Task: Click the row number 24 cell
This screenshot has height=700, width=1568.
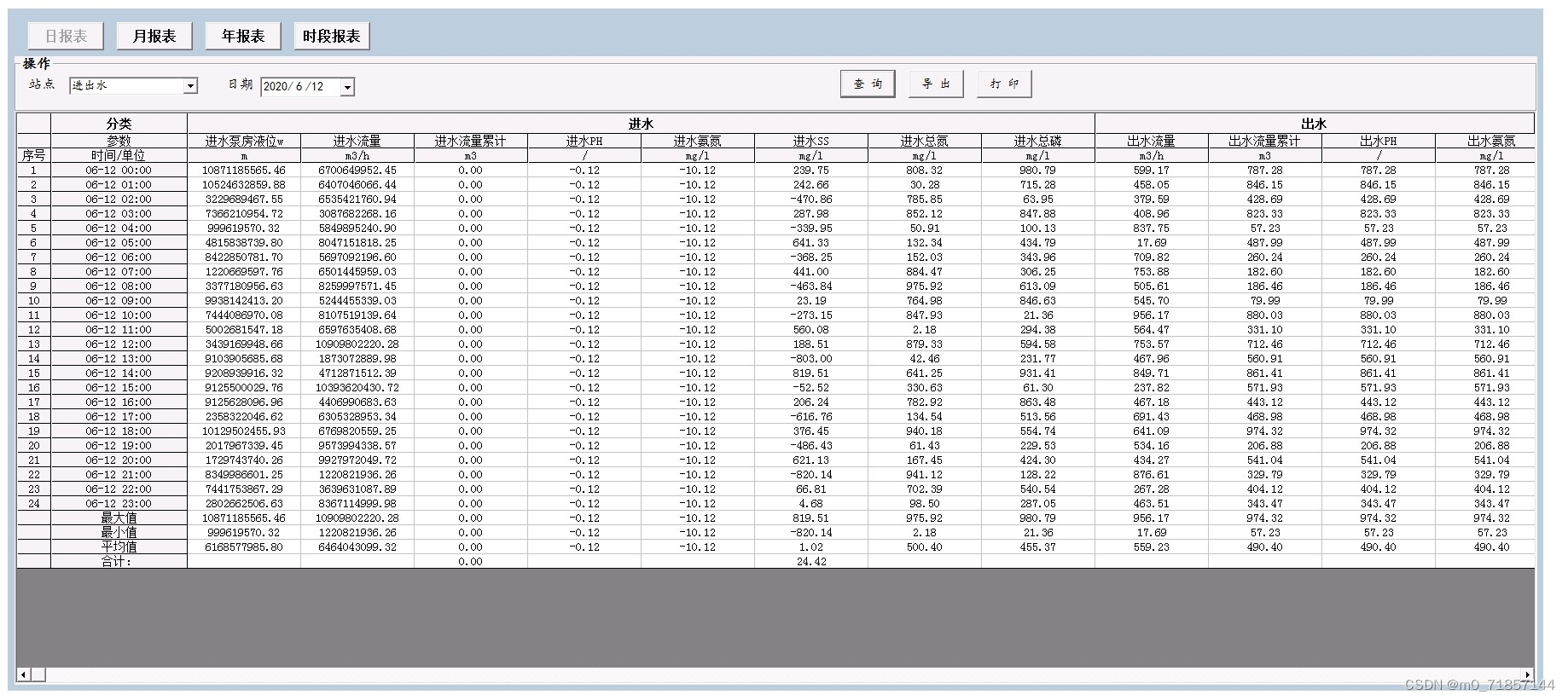Action: click(33, 503)
